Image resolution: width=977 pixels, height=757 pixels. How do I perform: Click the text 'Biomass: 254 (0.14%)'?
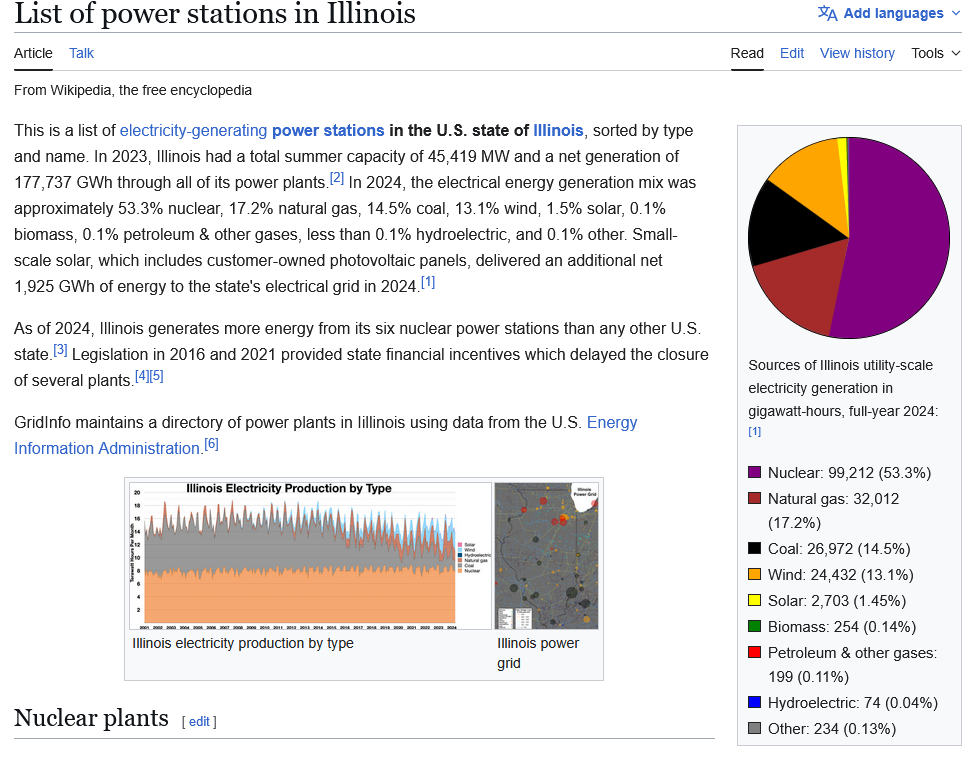pos(842,627)
